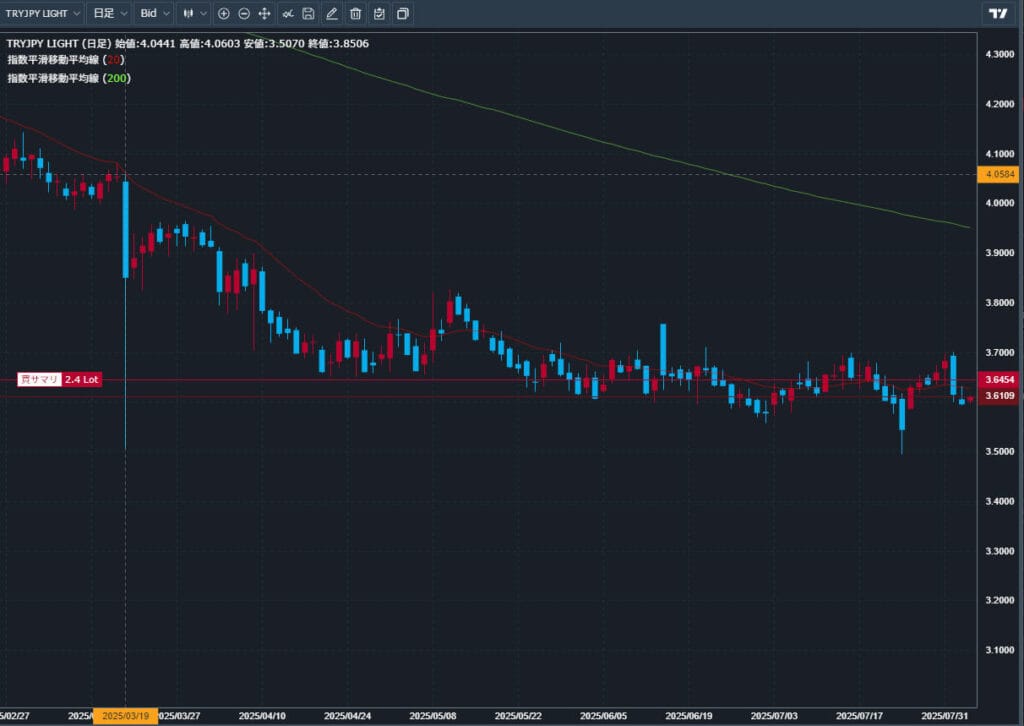Click the 指数平滑移動平均線 (20) indicator label

coord(65,60)
